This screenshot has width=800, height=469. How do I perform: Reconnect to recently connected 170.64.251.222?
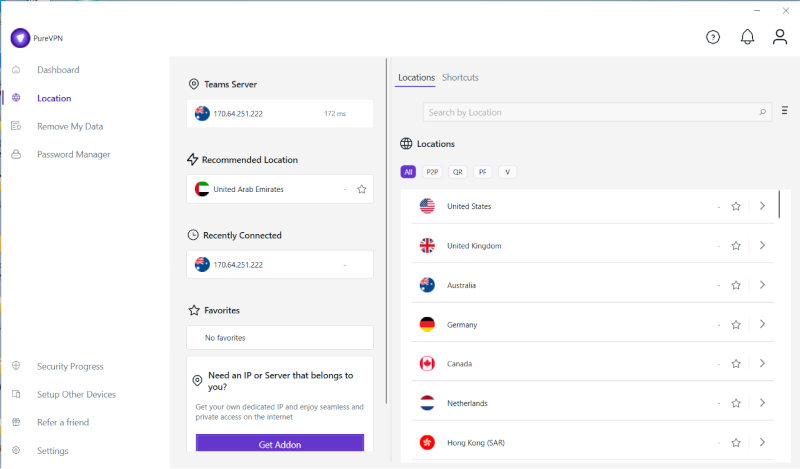[280, 264]
